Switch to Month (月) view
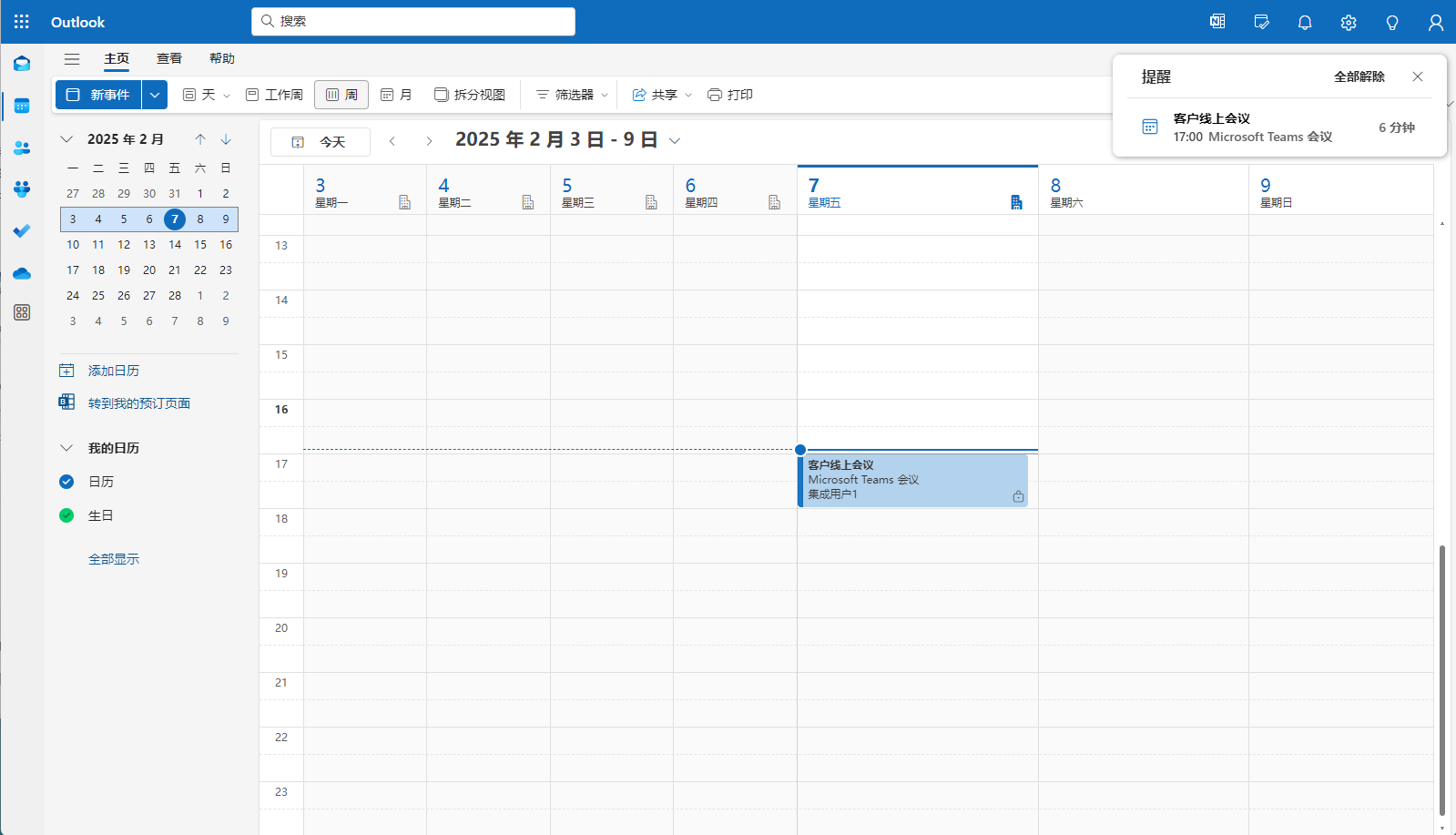 [x=396, y=95]
